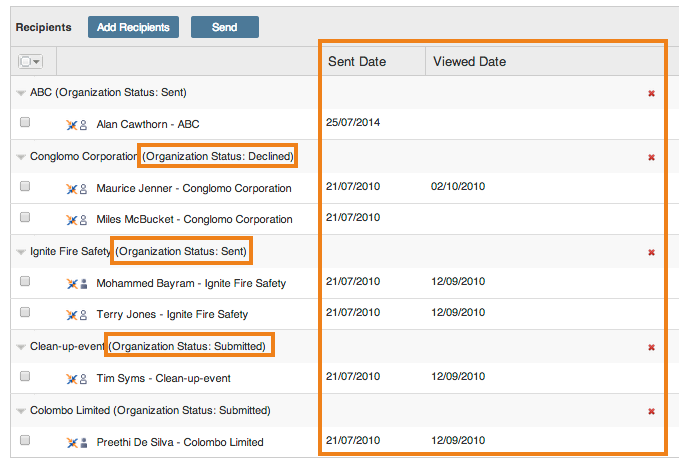Viewport: 679px width, 465px height.
Task: Tick the checkbox for Alan Cawthorn
Action: [25, 123]
